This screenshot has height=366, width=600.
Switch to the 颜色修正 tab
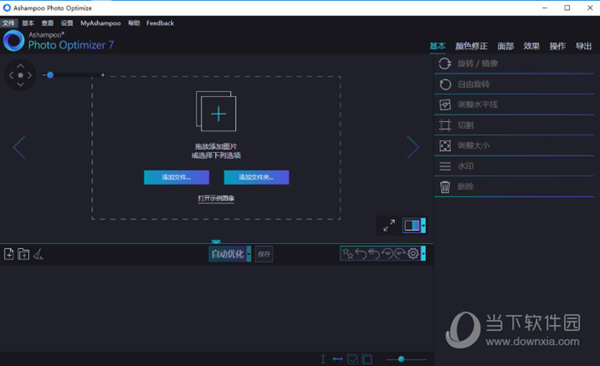pyautogui.click(x=471, y=46)
